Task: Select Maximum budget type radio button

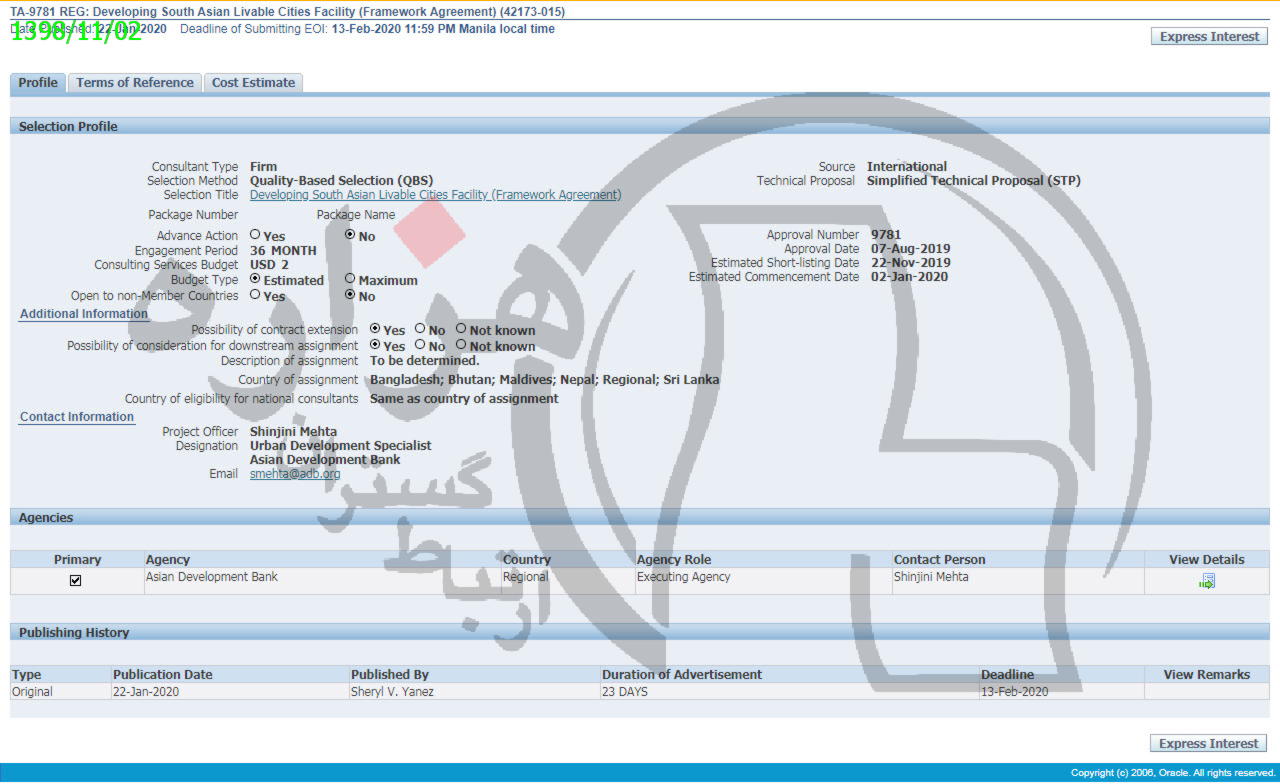Action: 350,279
